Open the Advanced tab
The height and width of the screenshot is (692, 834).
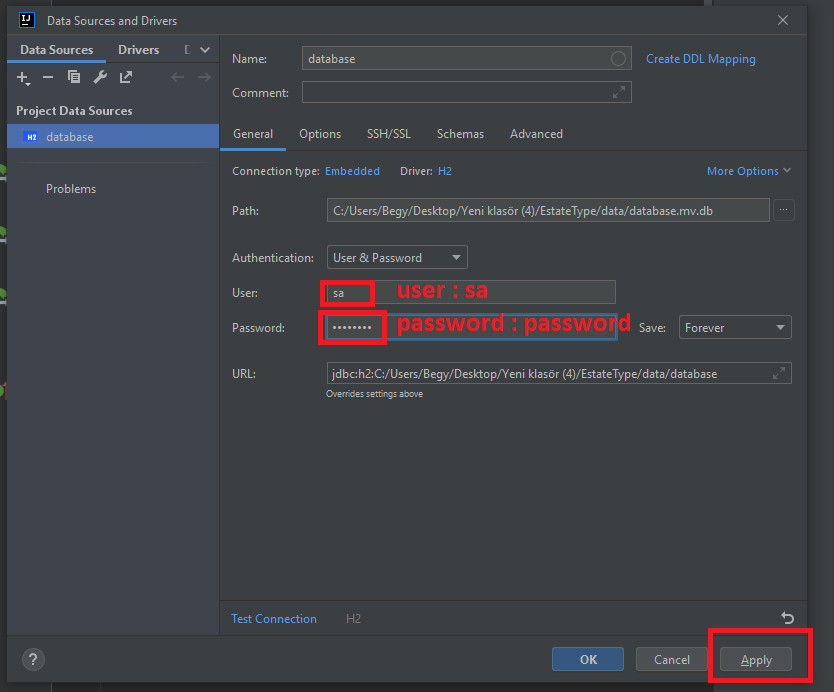[x=536, y=134]
